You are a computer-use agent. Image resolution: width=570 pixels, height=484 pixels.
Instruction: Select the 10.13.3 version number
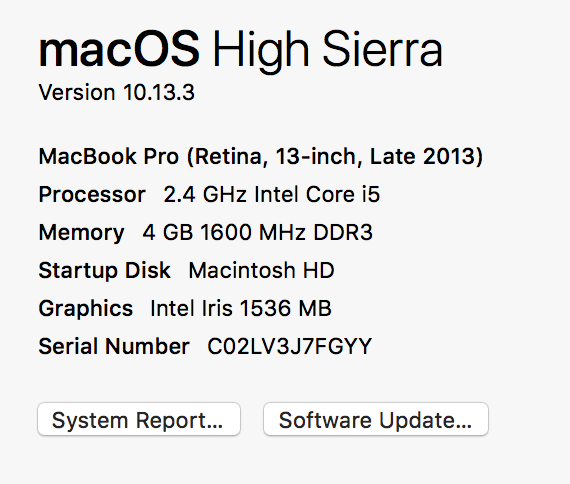click(159, 92)
